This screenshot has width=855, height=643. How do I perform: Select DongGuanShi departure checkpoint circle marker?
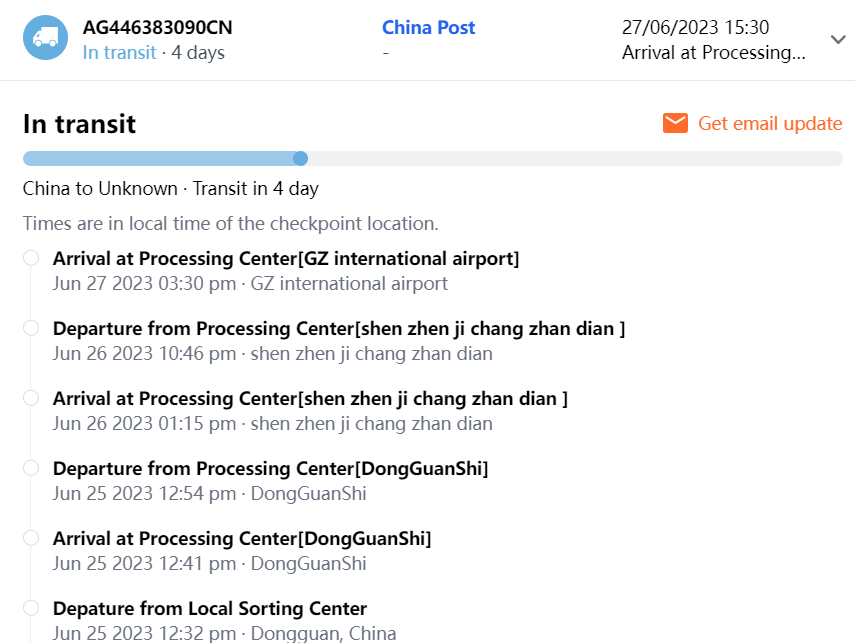tap(31, 468)
